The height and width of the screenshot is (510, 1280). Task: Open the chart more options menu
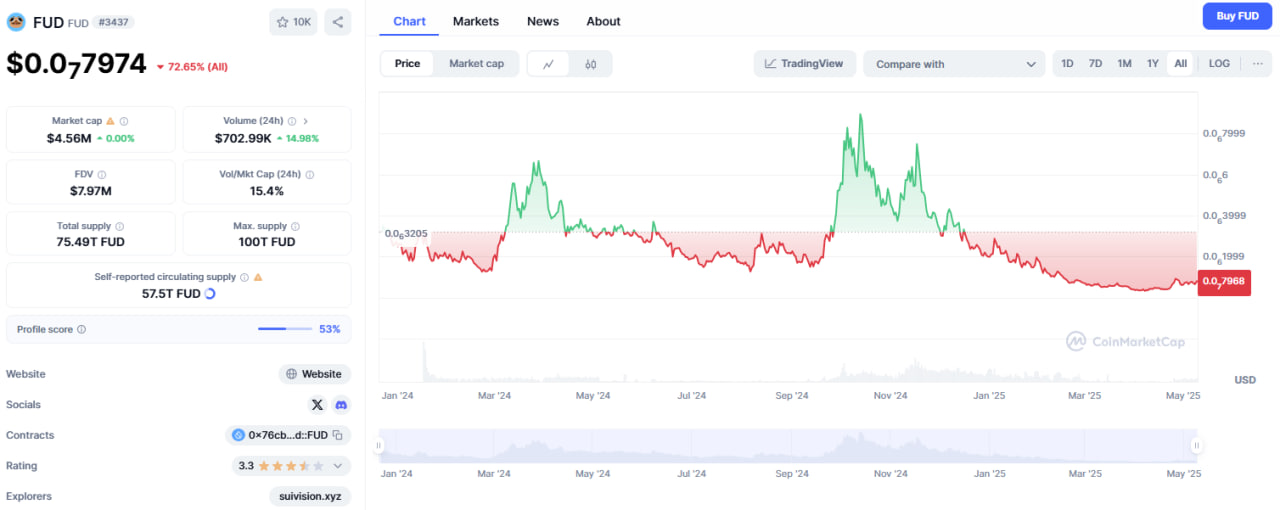click(x=1257, y=64)
